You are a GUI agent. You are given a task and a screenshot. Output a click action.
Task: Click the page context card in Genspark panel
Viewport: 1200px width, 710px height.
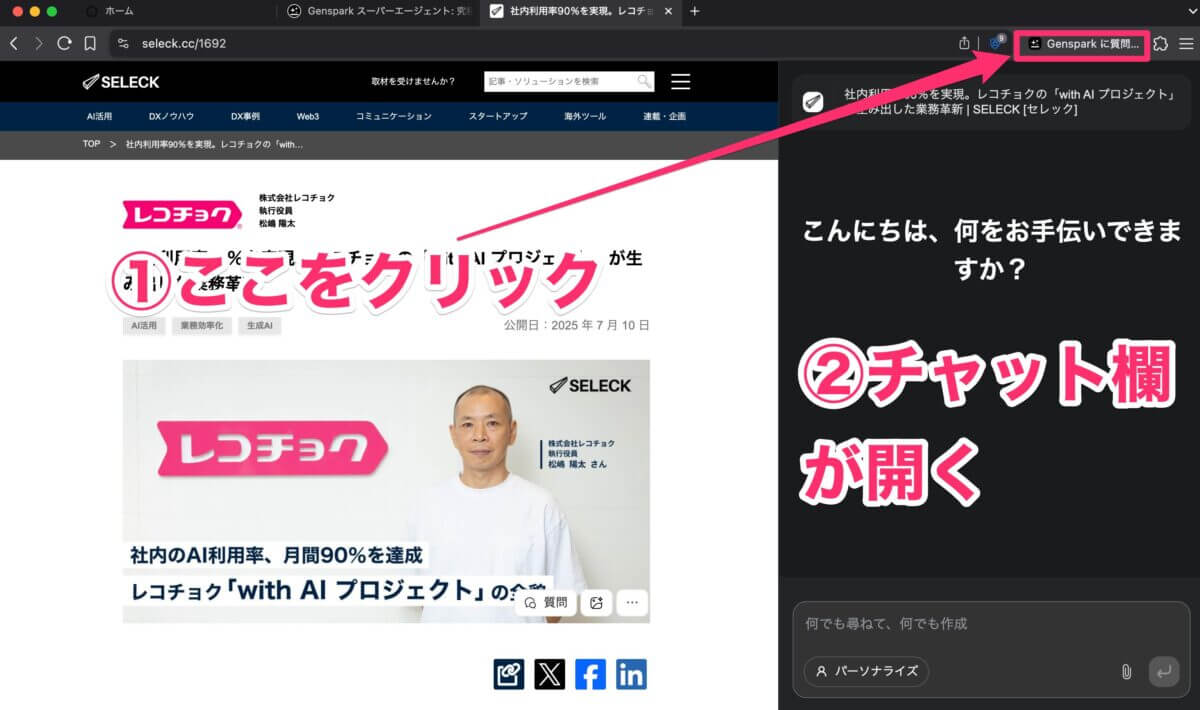point(990,100)
